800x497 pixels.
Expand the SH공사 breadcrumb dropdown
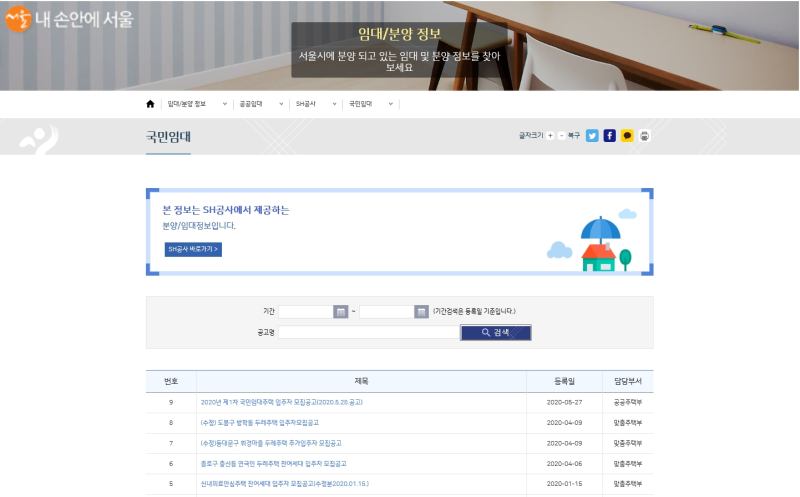[x=334, y=104]
